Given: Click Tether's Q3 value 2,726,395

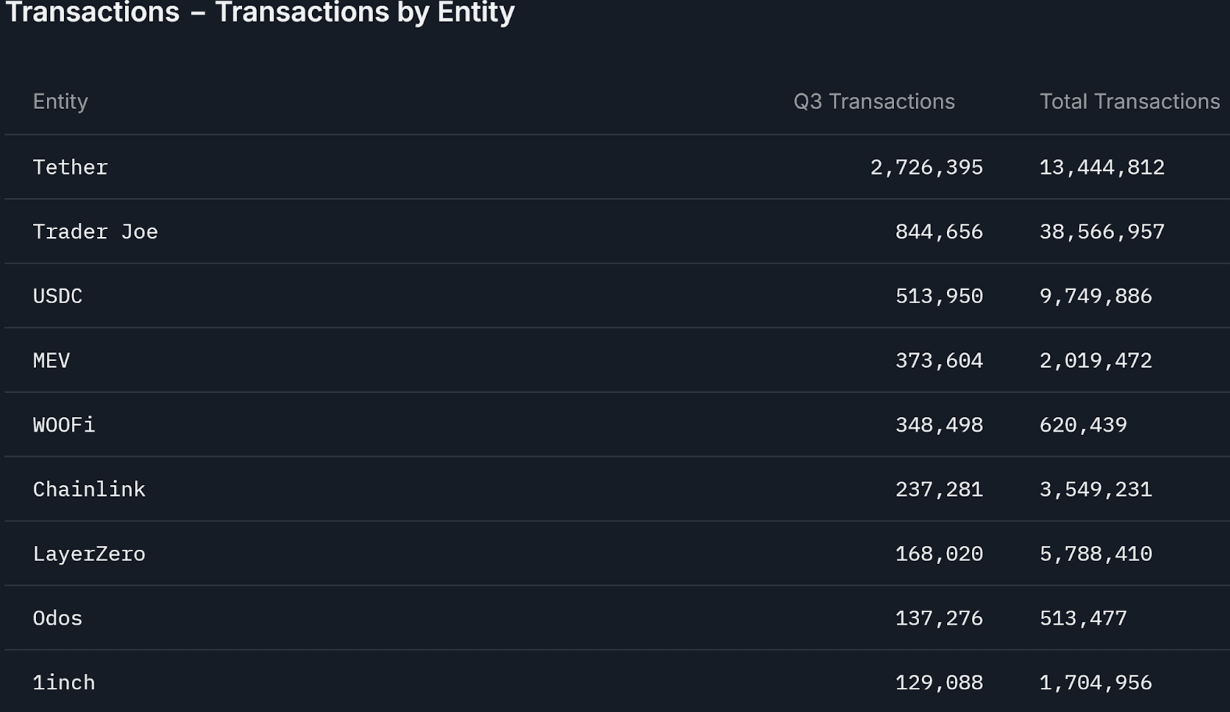Looking at the screenshot, I should coord(926,167).
